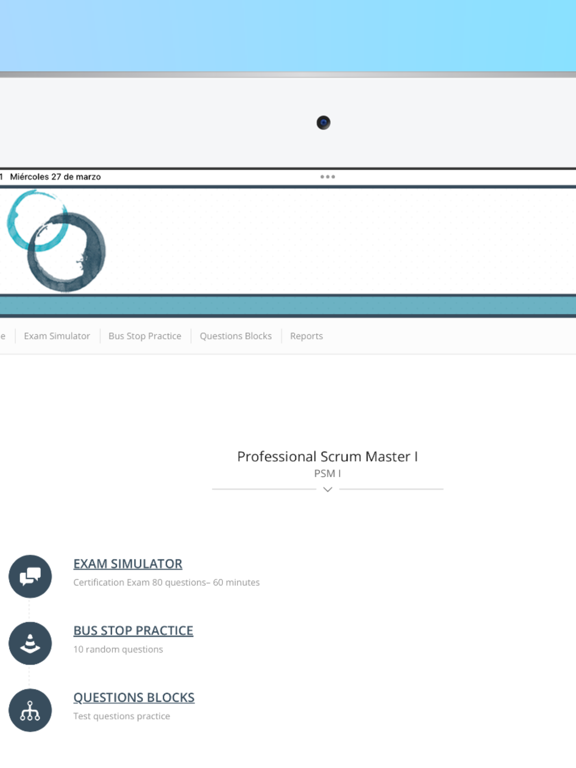
Task: Follow the EXAM SIMULATOR heading link
Action: pos(128,564)
